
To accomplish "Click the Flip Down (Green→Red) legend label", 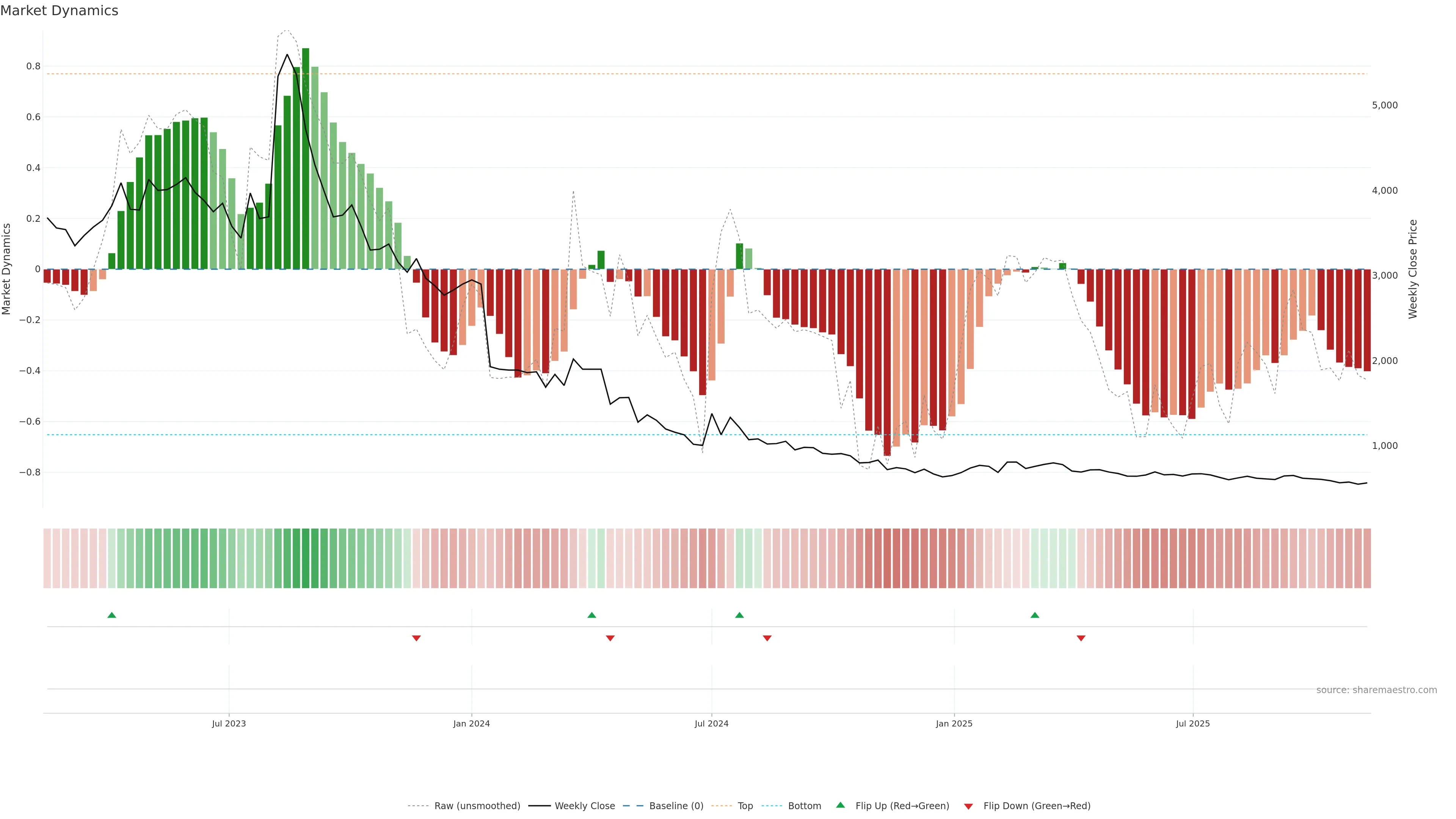I will click(1037, 806).
